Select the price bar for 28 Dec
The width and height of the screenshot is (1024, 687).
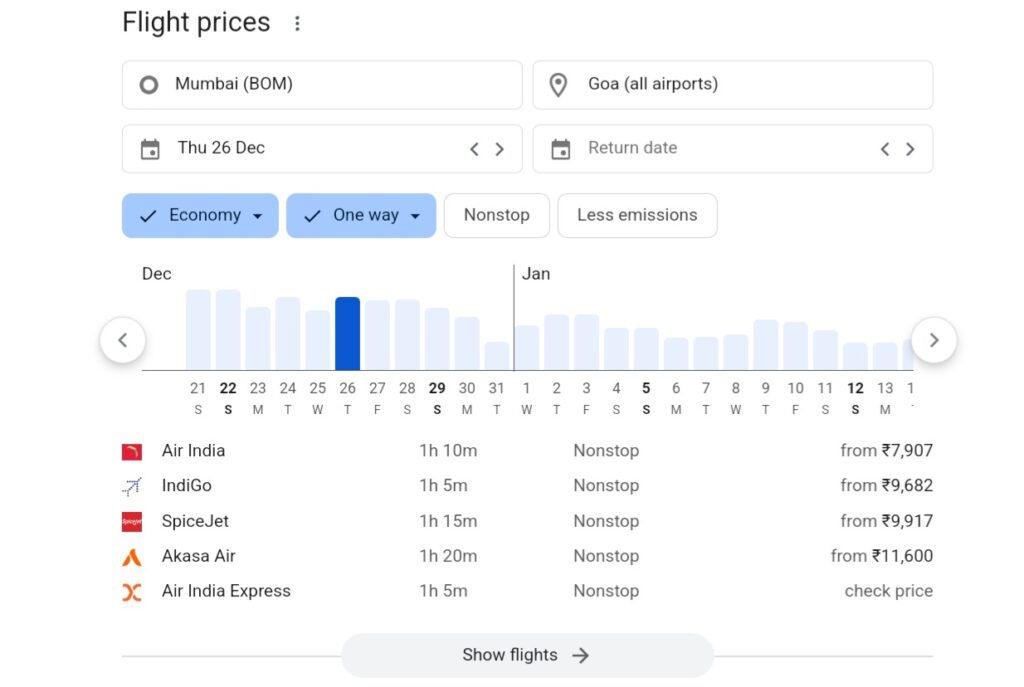pyautogui.click(x=408, y=335)
